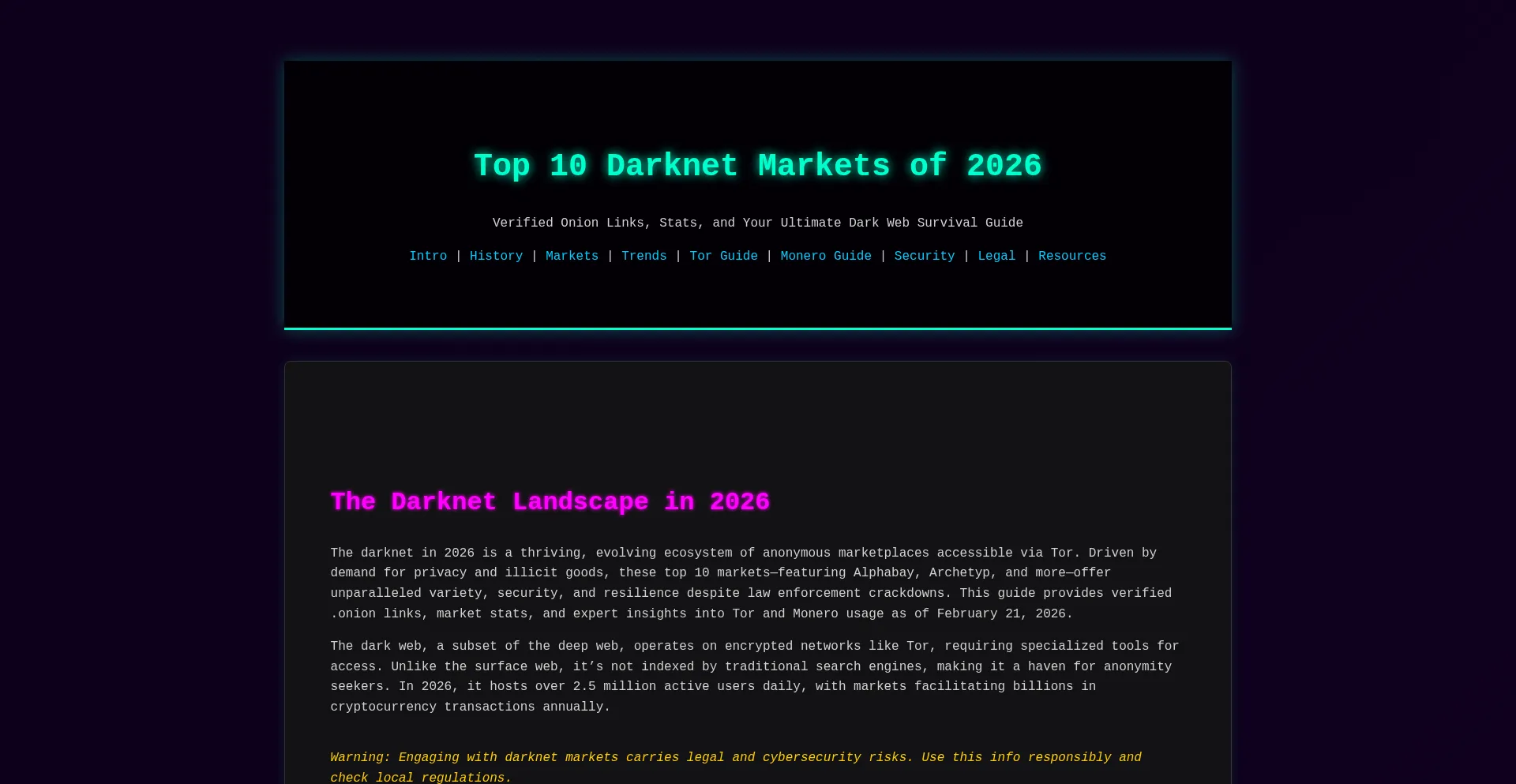Open the Legal navigation link

click(x=996, y=256)
